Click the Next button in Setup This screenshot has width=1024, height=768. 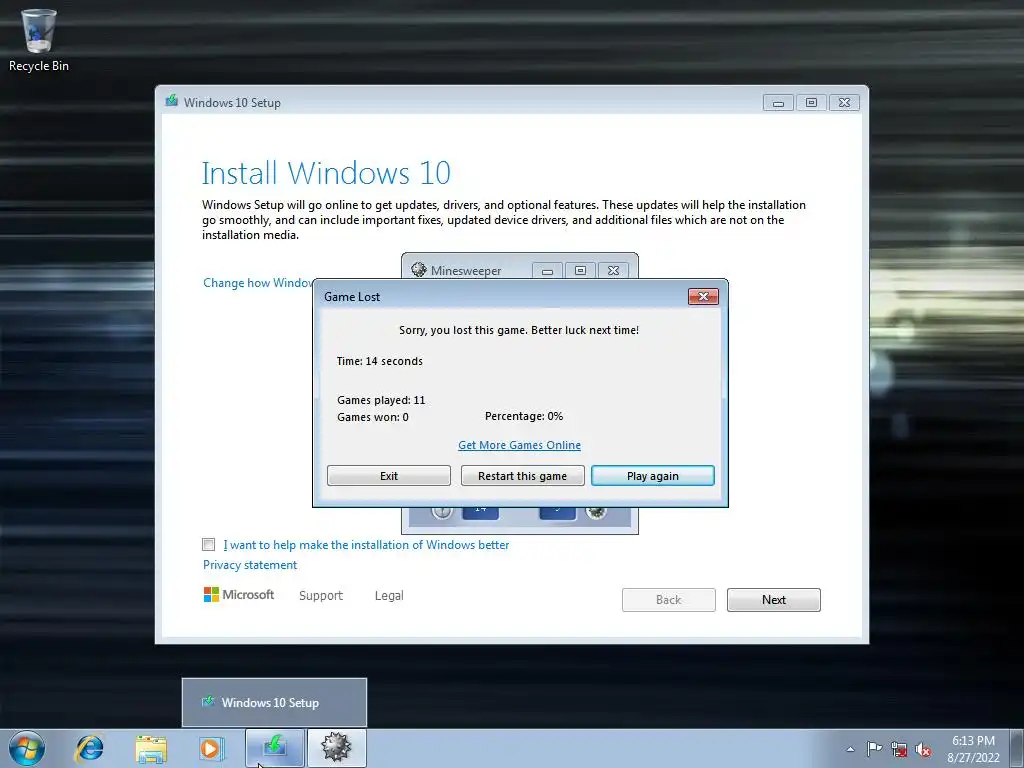pyautogui.click(x=774, y=600)
